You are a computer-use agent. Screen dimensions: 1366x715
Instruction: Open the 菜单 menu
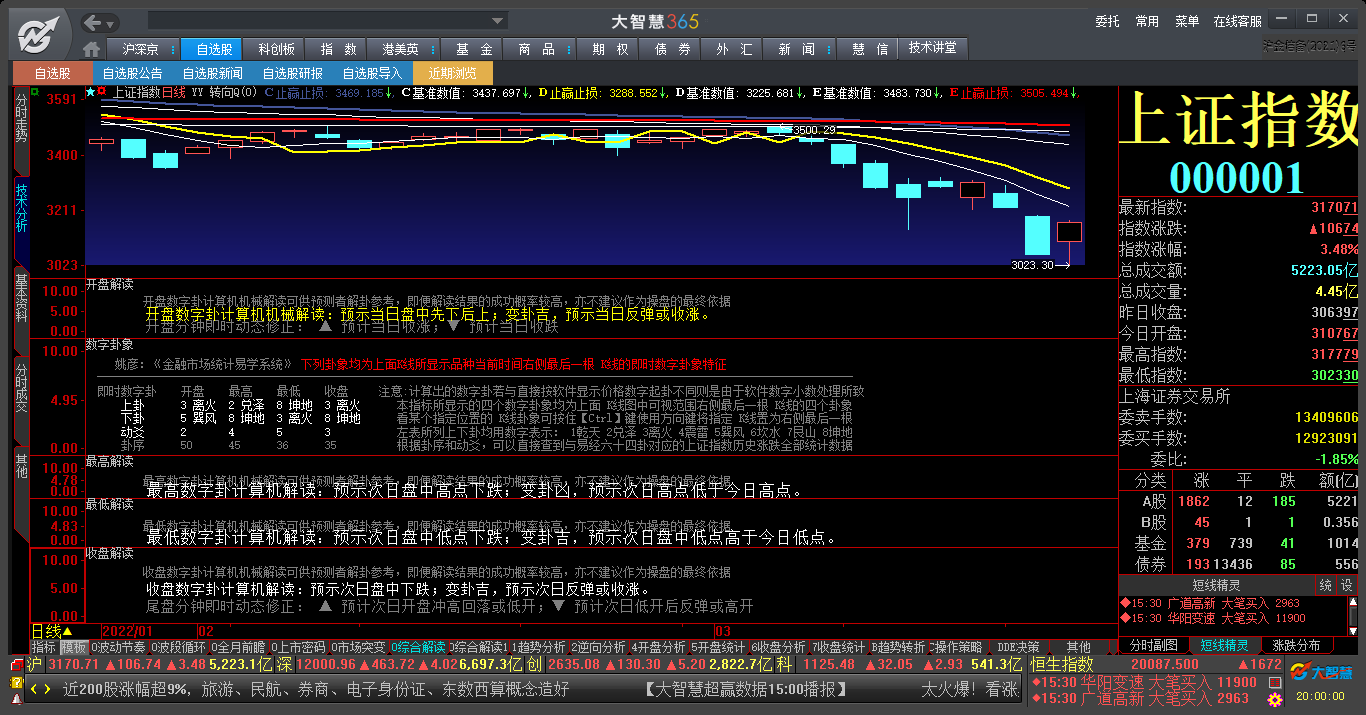1187,21
